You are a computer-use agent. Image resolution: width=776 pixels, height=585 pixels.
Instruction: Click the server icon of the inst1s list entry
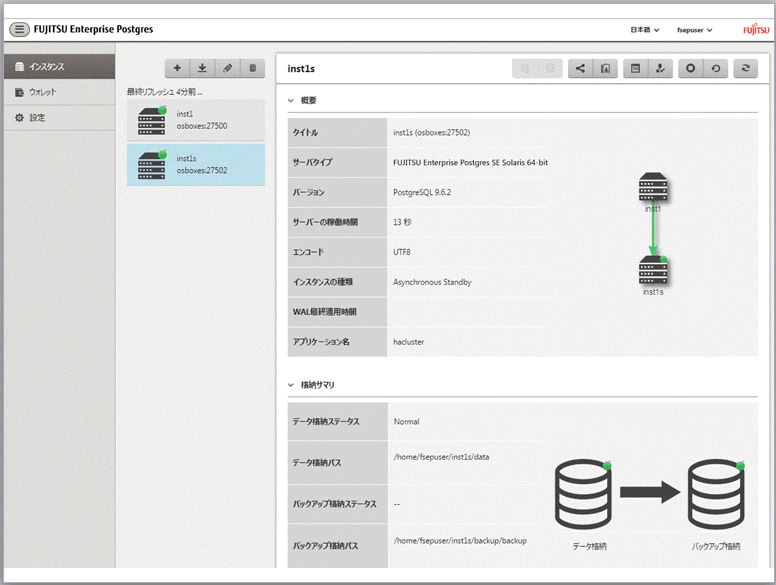(152, 165)
